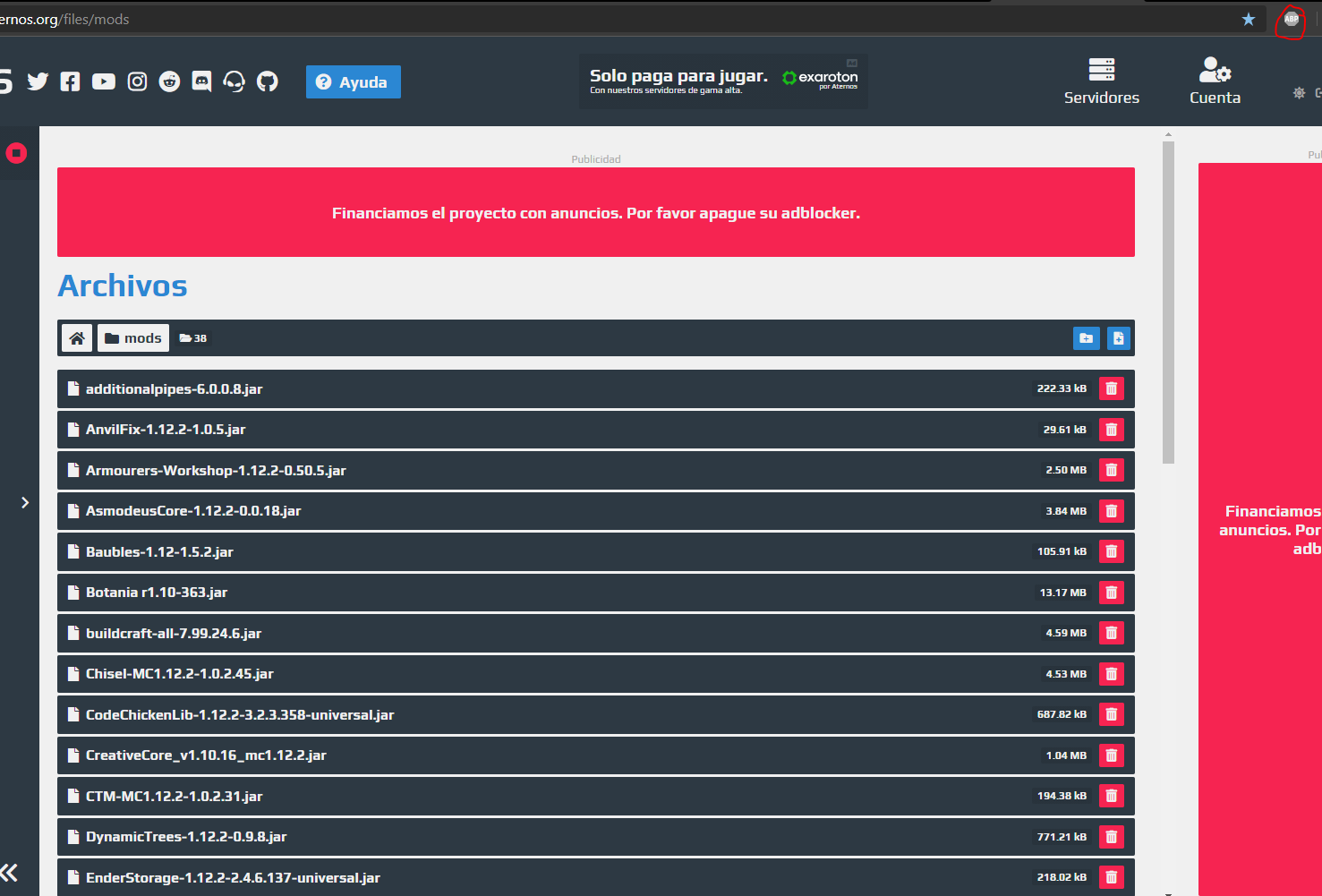Open the Adblock Plus extension icon
Screen dimensions: 1322x896
(x=1292, y=19)
